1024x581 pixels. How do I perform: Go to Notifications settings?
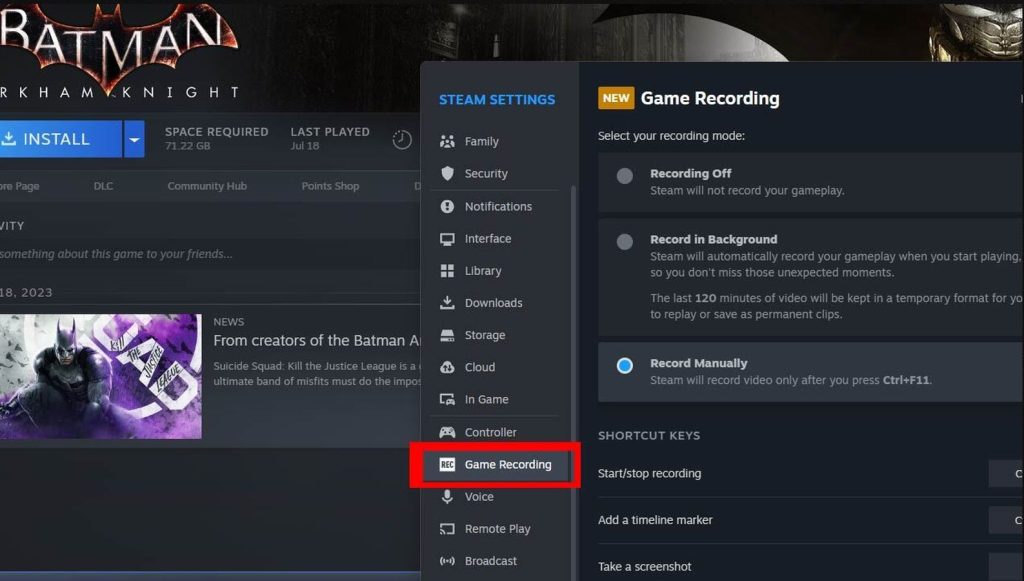pos(494,206)
